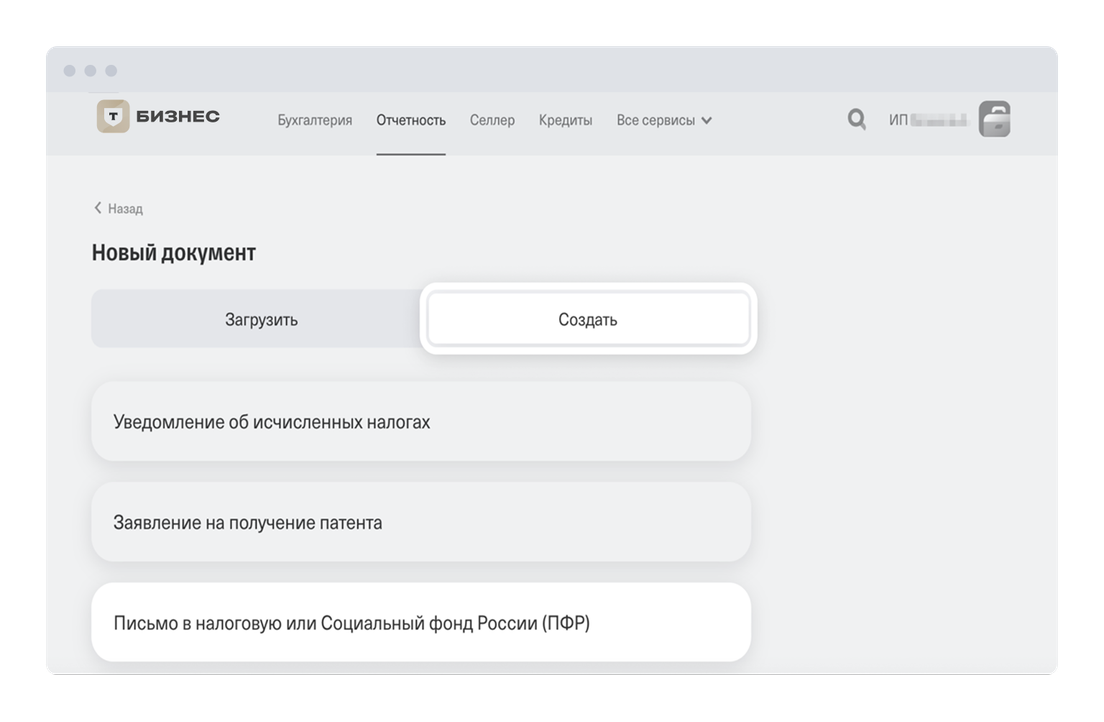Expand the Все сервисы menu label
Image resolution: width=1104 pixels, height=722 pixels.
[x=655, y=120]
